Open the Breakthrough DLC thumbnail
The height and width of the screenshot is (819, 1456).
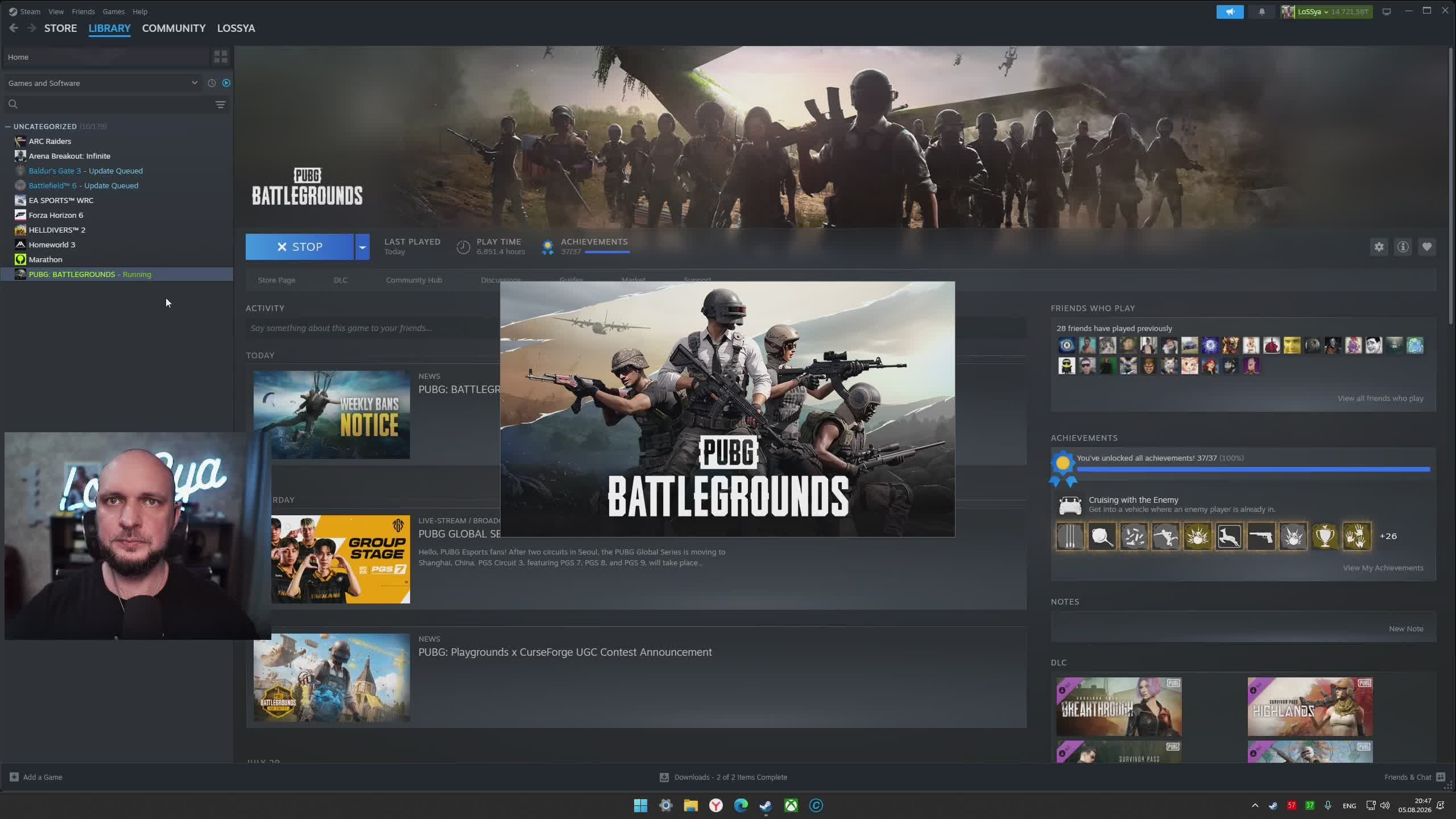[1119, 706]
